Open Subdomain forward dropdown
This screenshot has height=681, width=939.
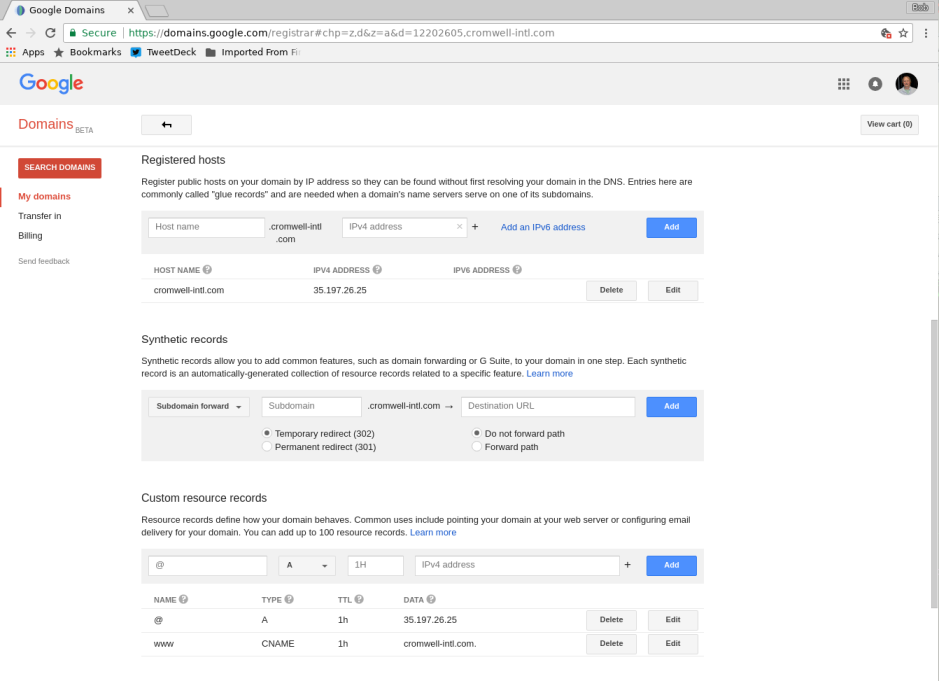199,407
